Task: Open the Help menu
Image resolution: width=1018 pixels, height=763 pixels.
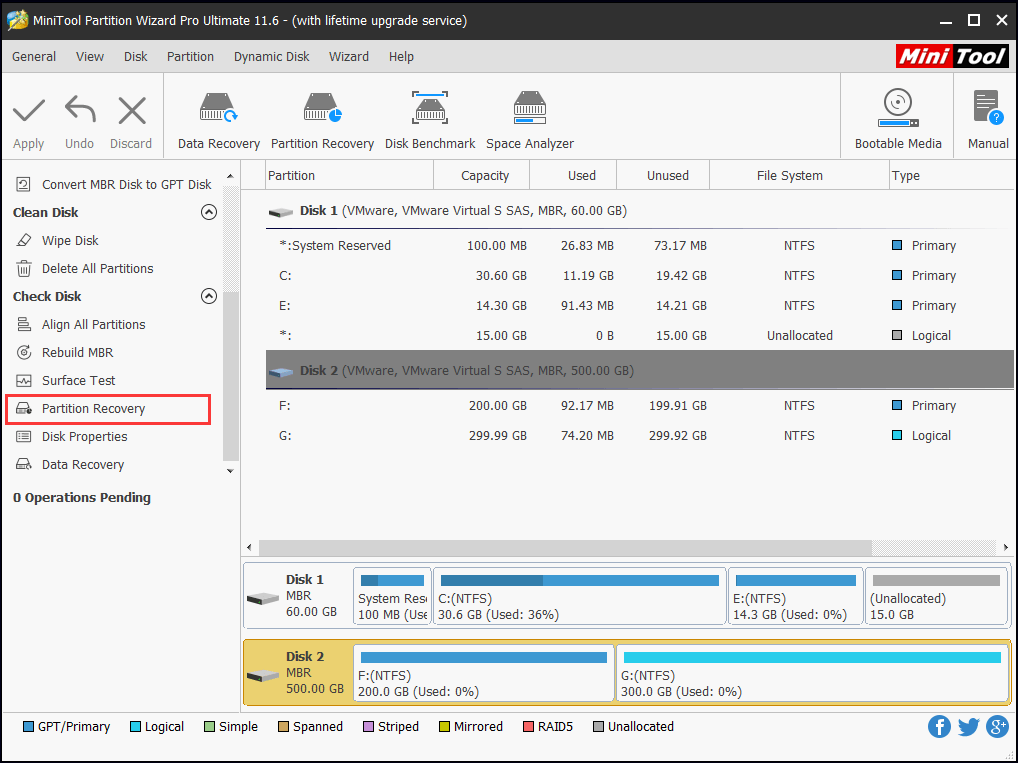Action: (x=401, y=56)
